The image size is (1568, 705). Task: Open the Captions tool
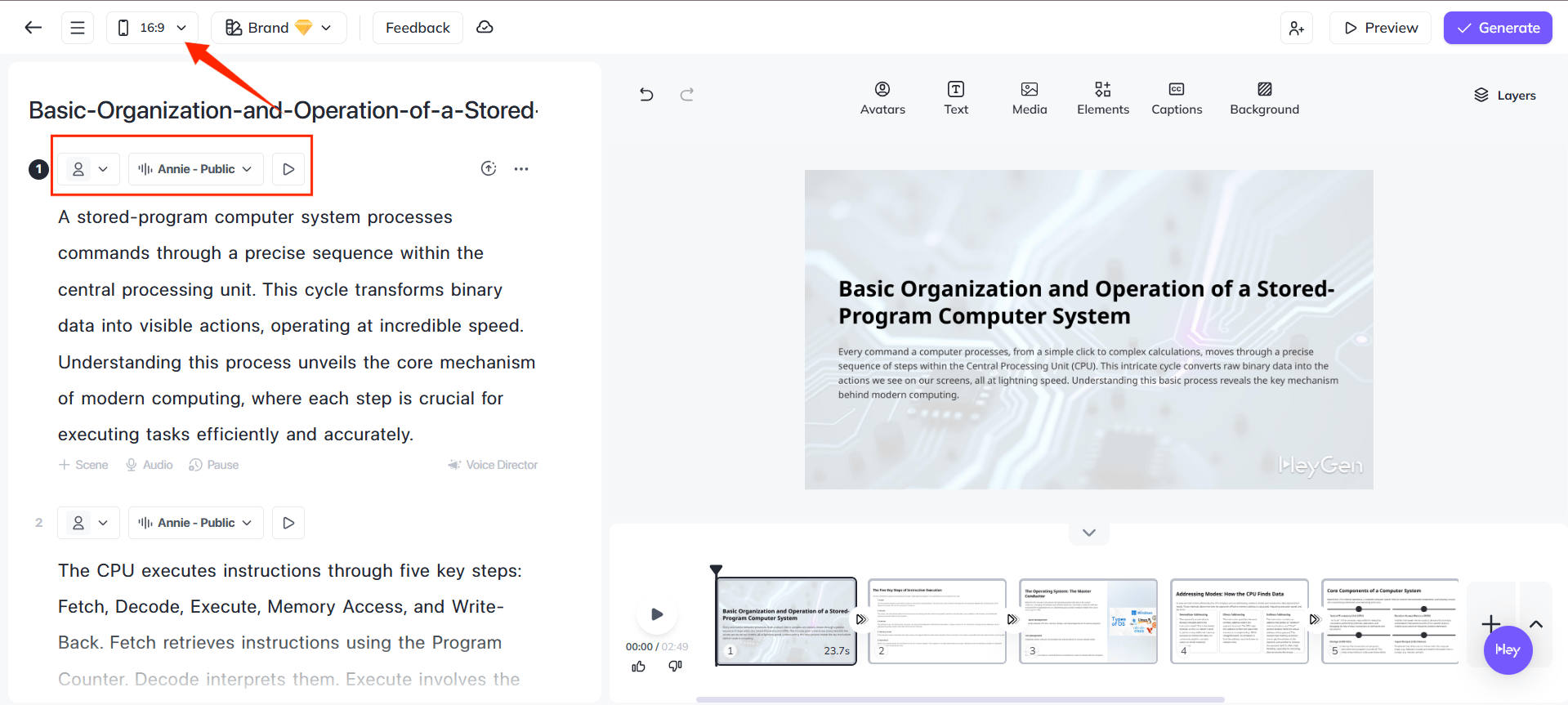(1177, 98)
